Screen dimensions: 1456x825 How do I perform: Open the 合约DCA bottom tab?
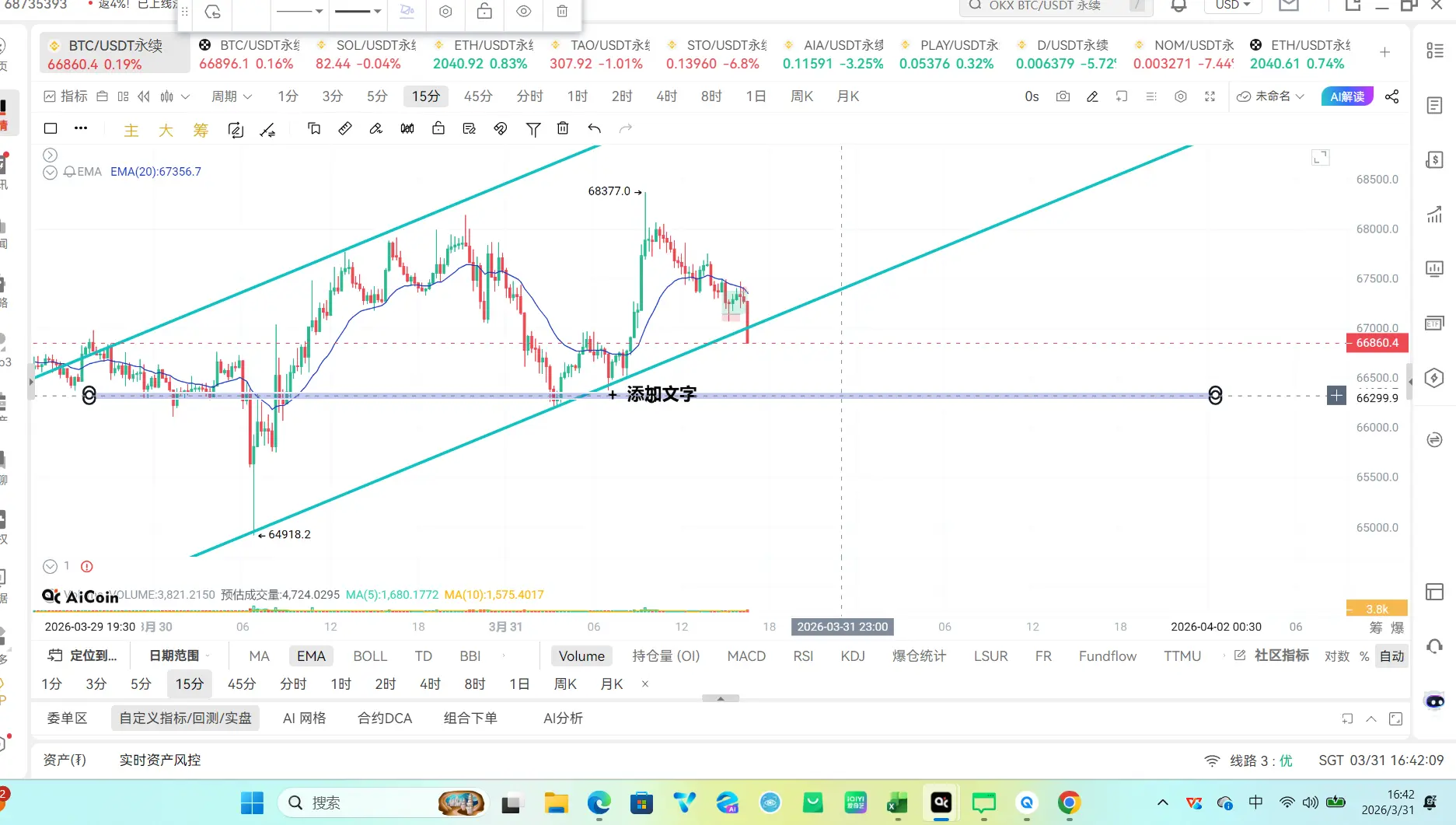(385, 718)
